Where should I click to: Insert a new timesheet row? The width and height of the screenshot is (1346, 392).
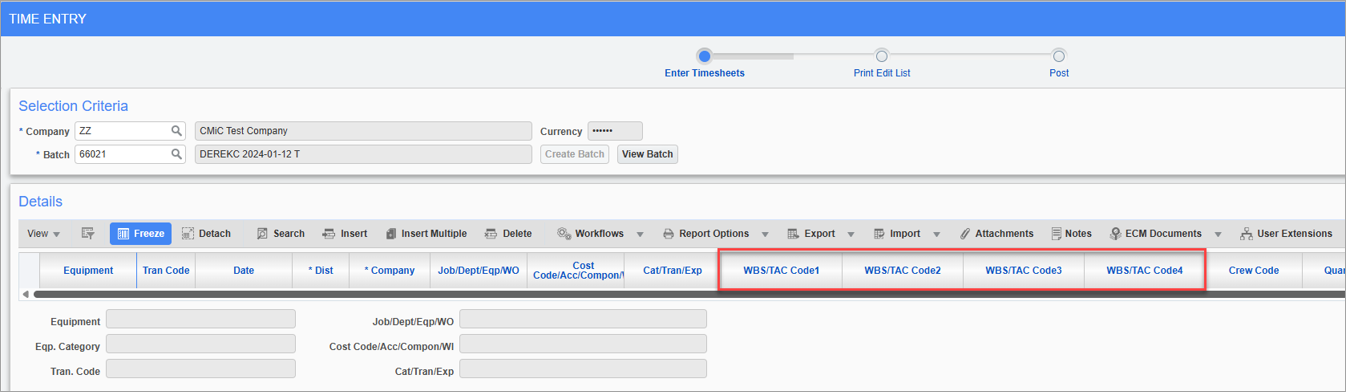(344, 234)
